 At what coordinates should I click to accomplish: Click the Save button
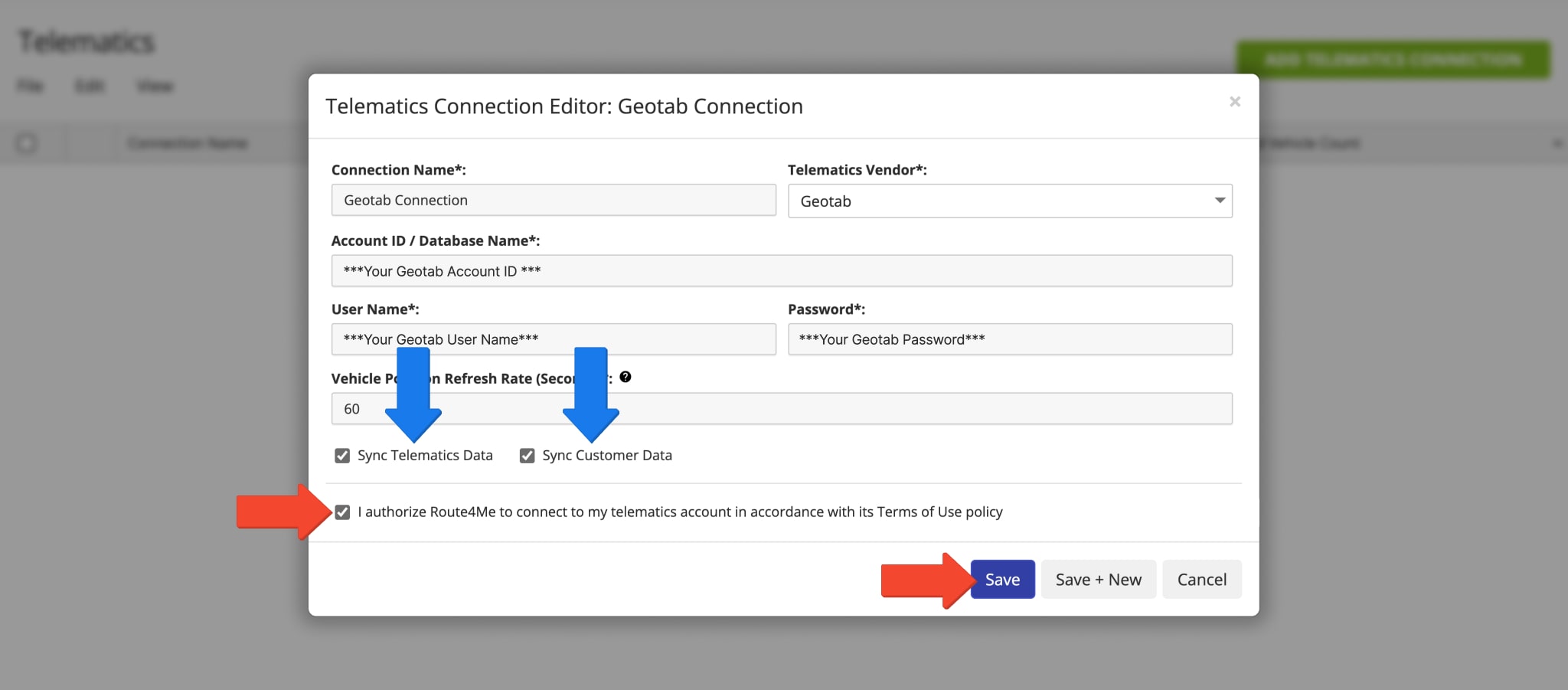[1002, 580]
